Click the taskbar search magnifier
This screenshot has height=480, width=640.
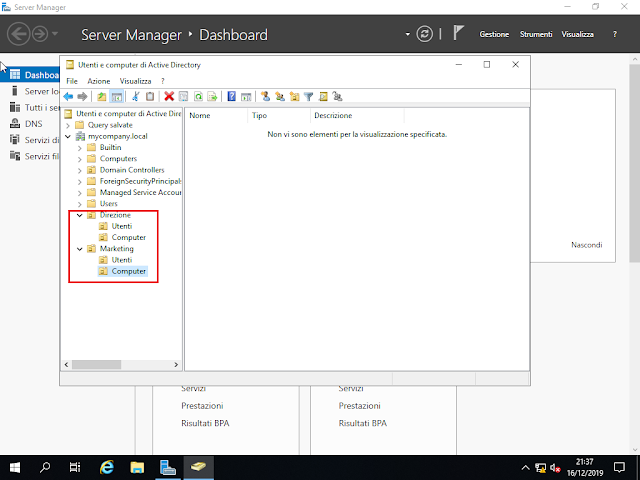coord(45,467)
